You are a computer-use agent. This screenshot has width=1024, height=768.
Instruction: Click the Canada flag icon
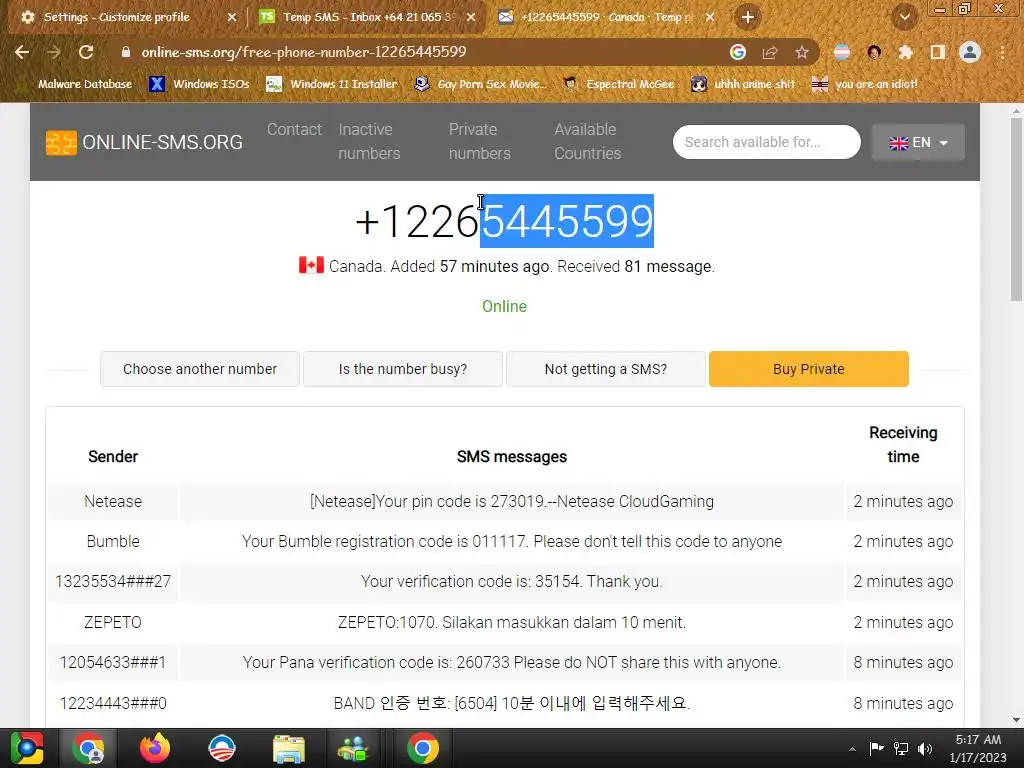pyautogui.click(x=312, y=265)
